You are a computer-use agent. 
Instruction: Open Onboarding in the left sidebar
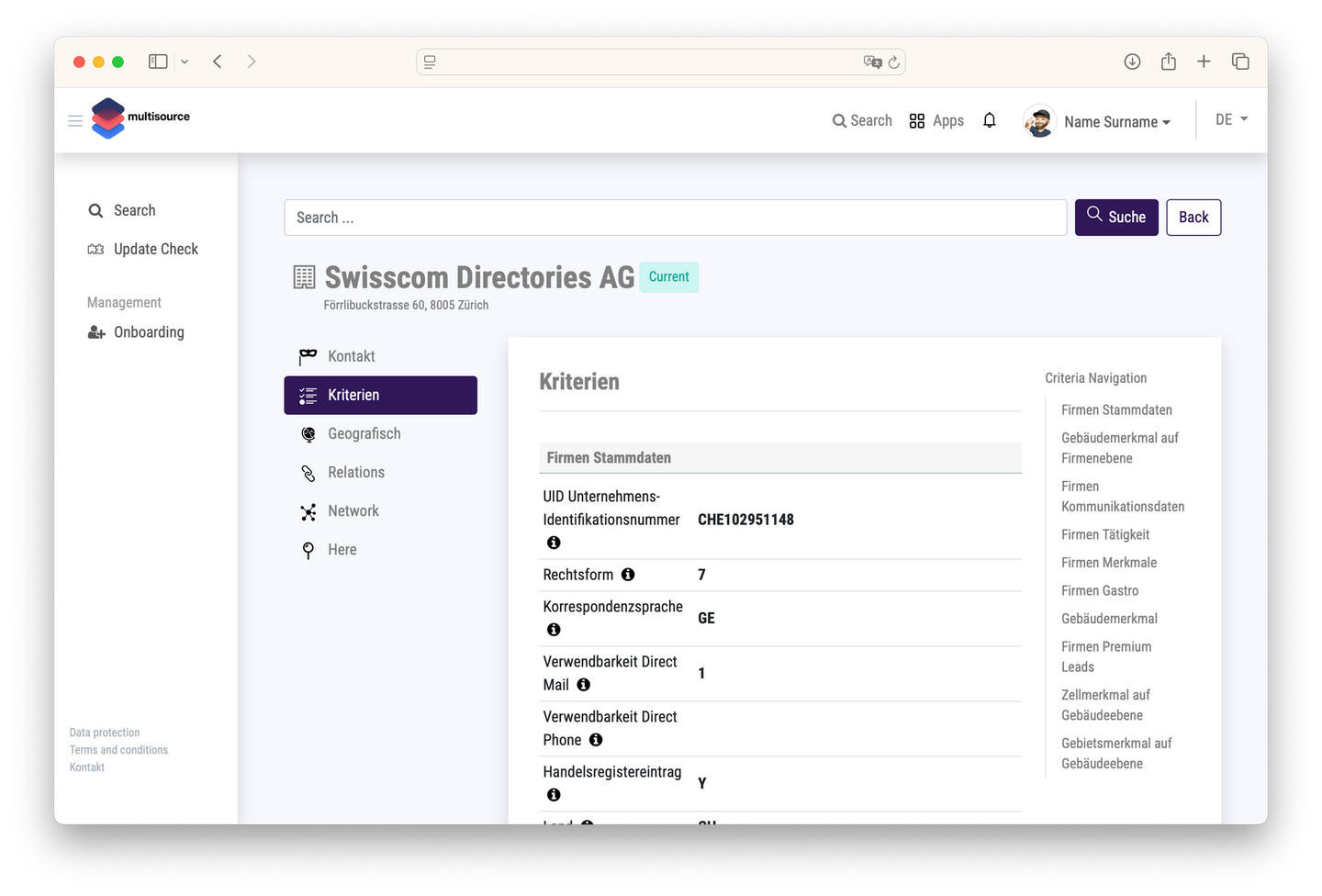pyautogui.click(x=149, y=332)
